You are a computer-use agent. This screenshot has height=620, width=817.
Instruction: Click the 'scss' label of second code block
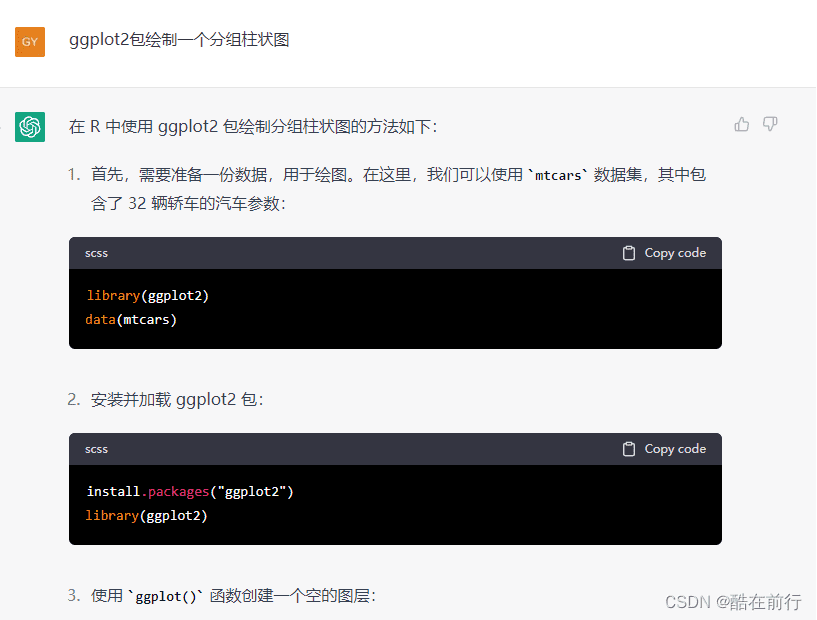pos(96,449)
